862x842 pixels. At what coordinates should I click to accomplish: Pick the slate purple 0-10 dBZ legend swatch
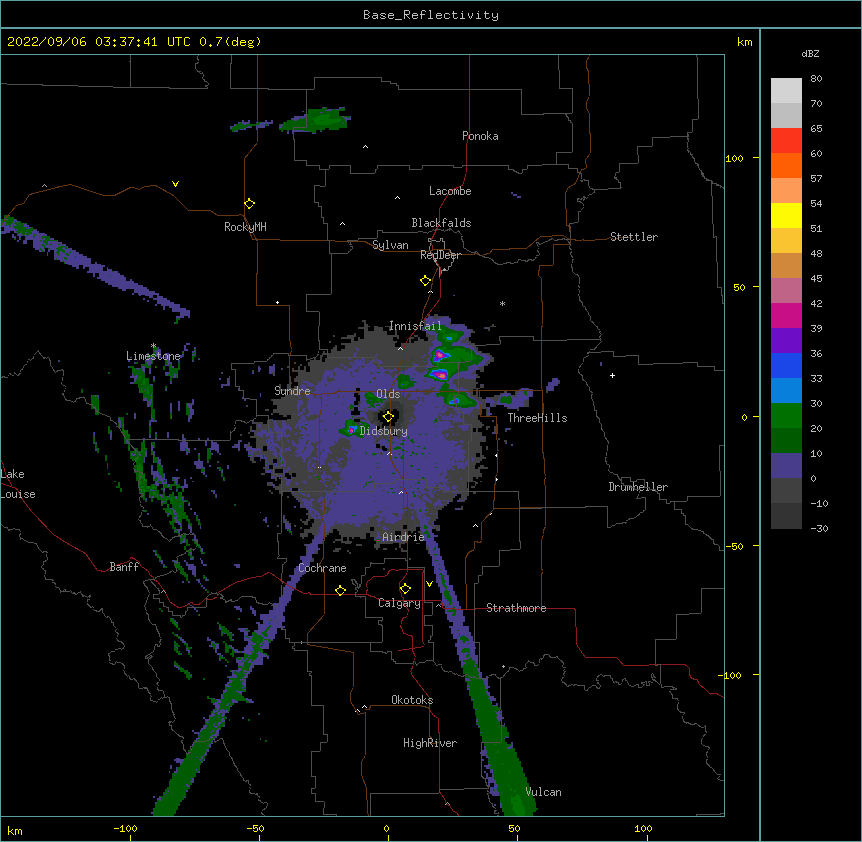tap(786, 466)
